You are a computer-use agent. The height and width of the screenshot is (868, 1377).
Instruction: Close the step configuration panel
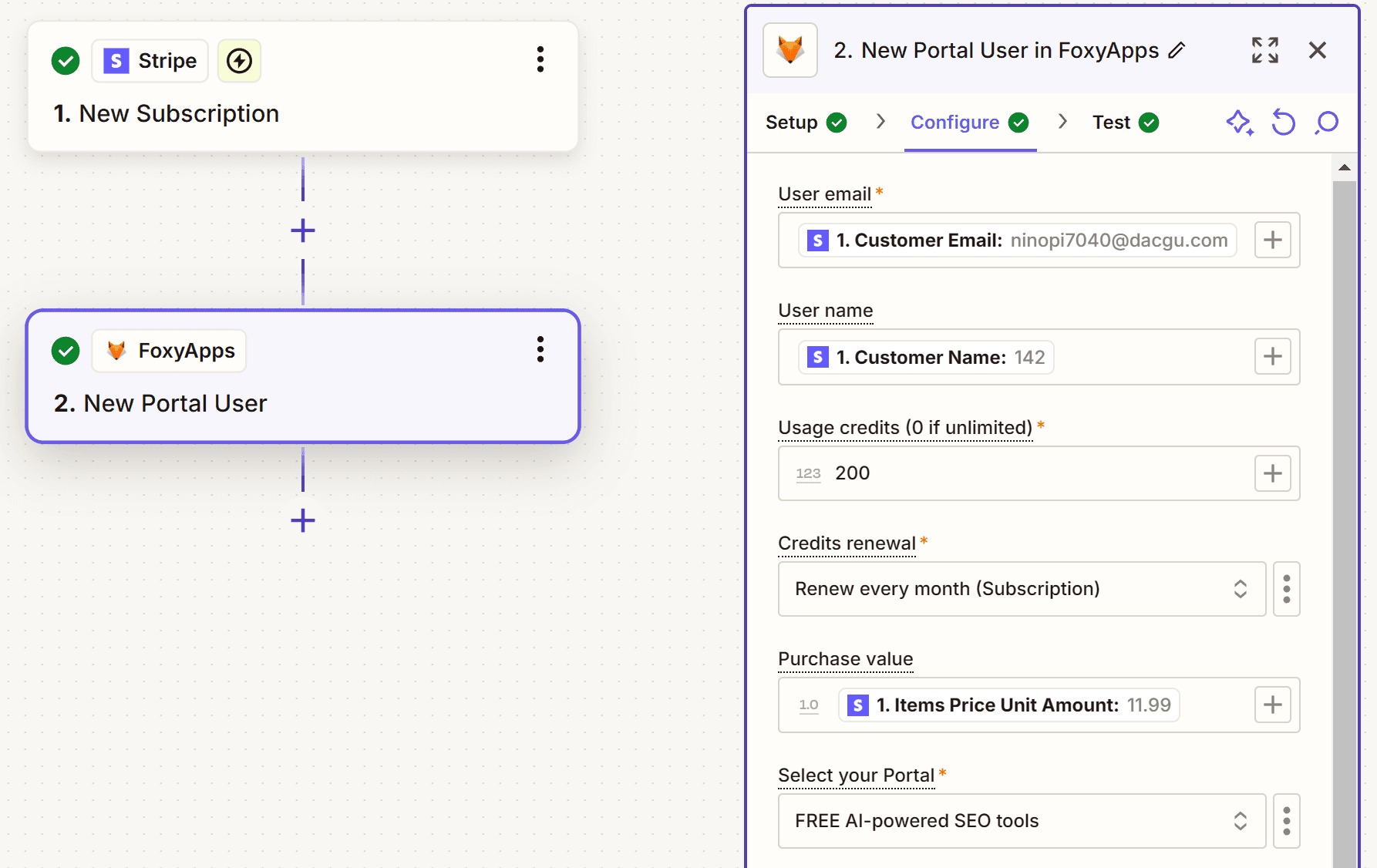coord(1318,50)
